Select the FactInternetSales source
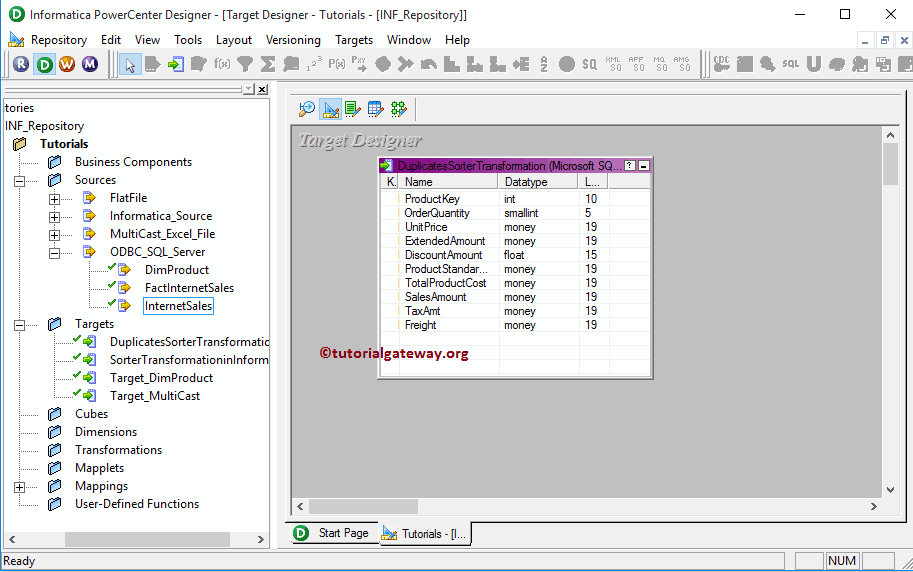 [x=189, y=288]
